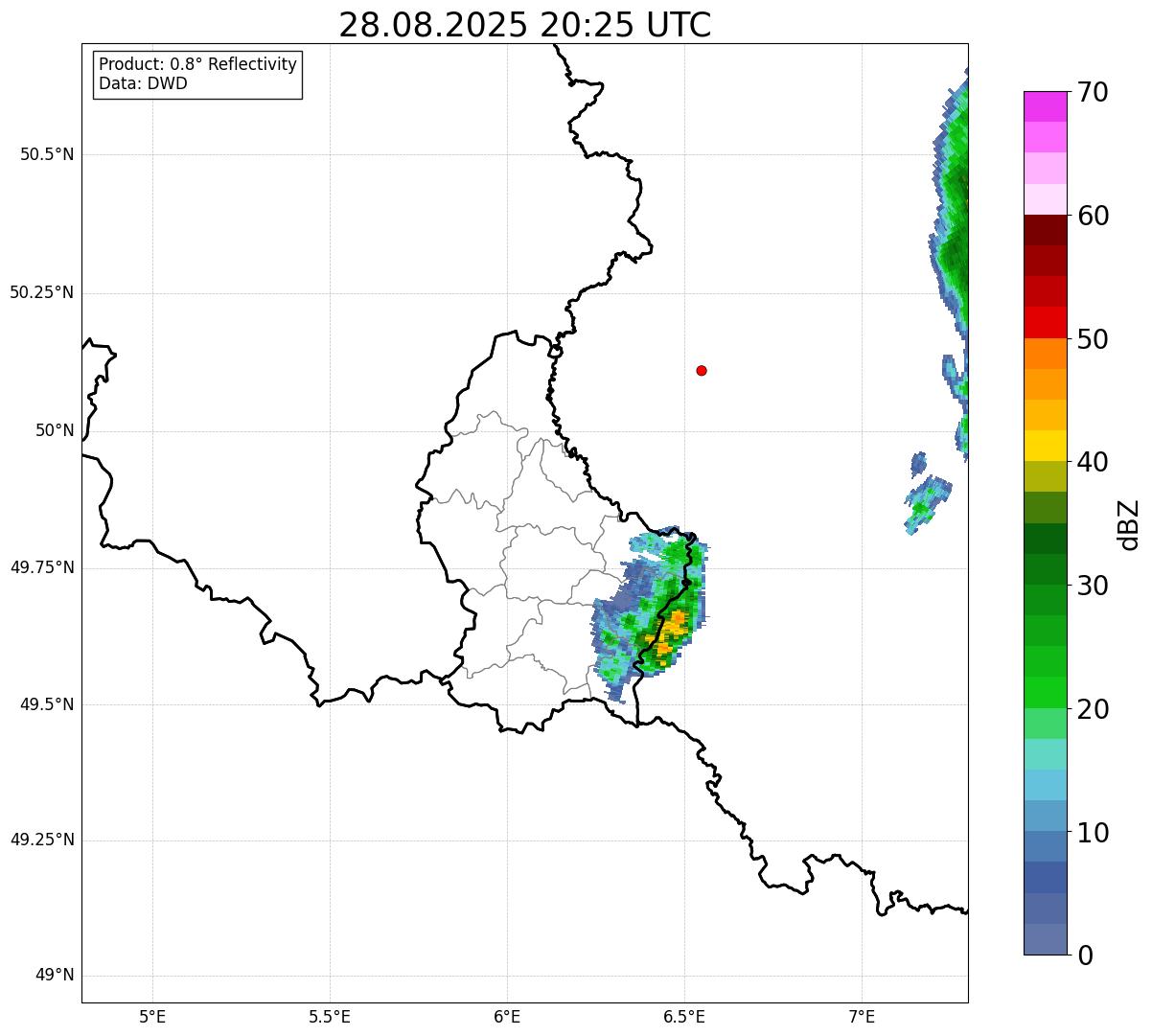Click the colorbar tick label 30
The height and width of the screenshot is (1036, 1152).
point(1093,586)
